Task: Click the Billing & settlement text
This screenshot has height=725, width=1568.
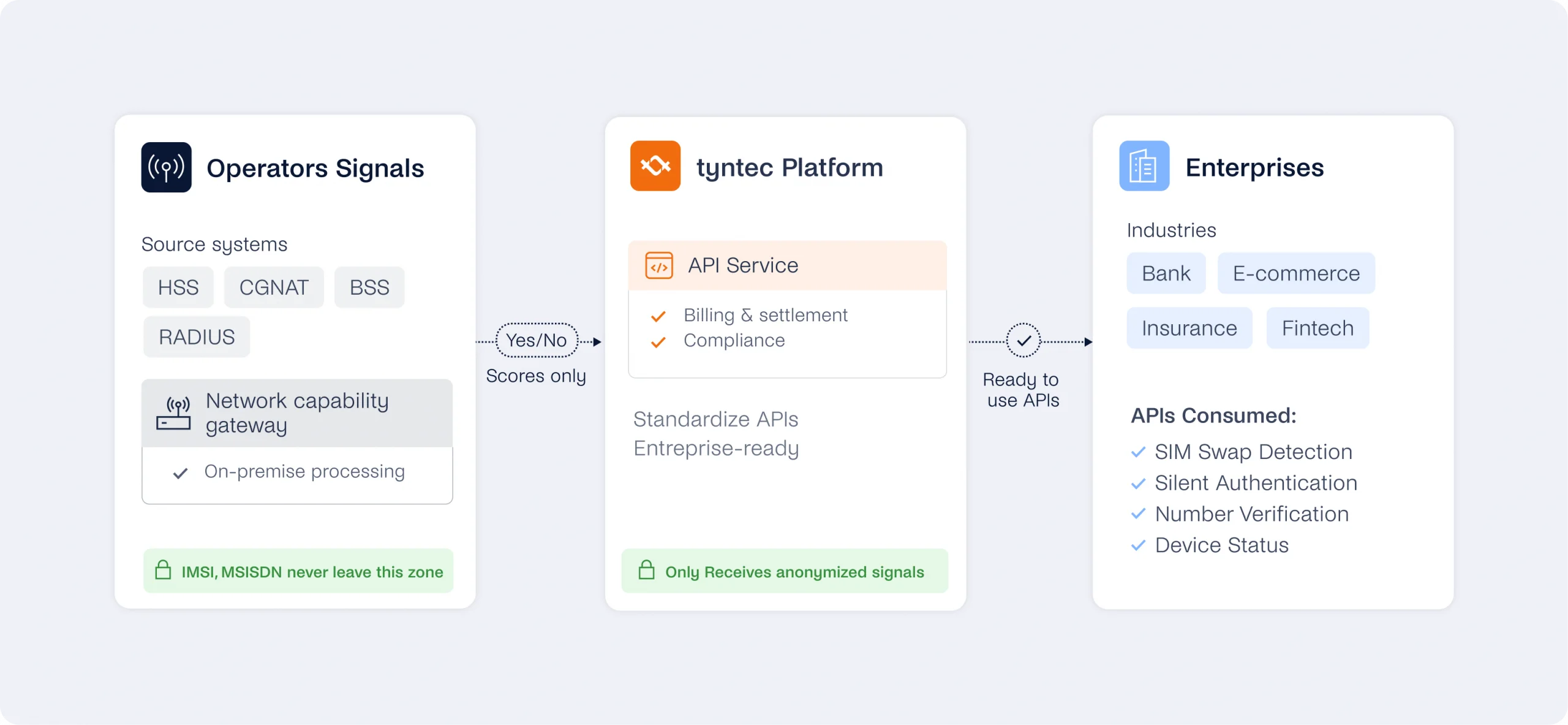Action: tap(766, 316)
